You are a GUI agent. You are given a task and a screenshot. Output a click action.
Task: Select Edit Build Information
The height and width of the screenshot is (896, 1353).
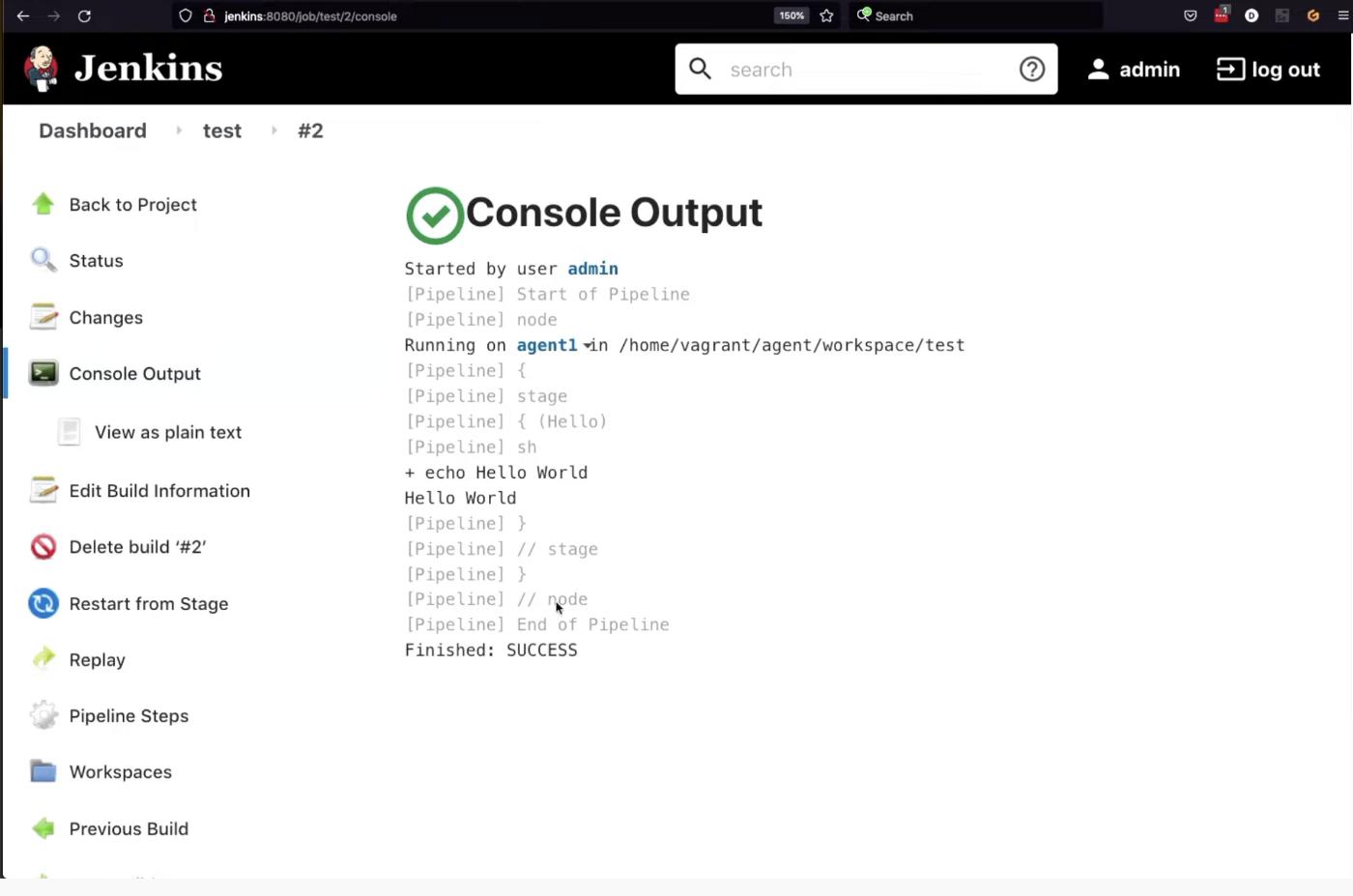point(159,491)
